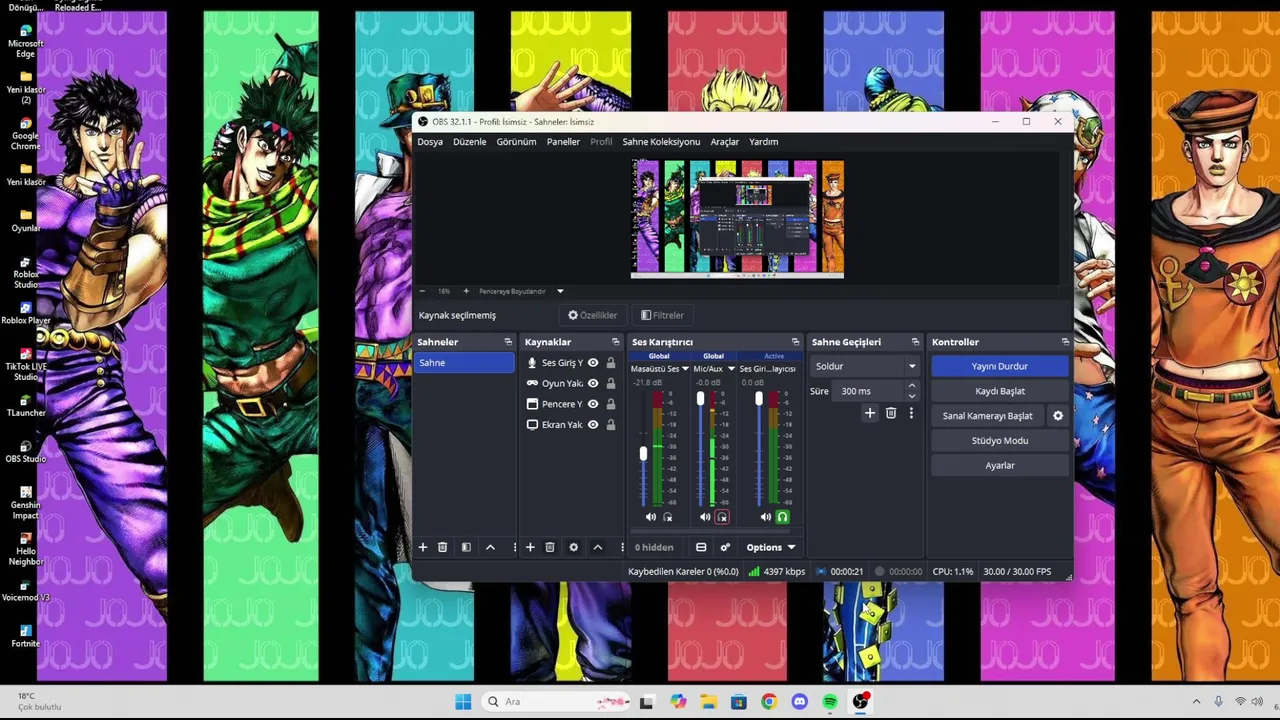
Task: Move source up in Kaynaklar panel
Action: (597, 547)
